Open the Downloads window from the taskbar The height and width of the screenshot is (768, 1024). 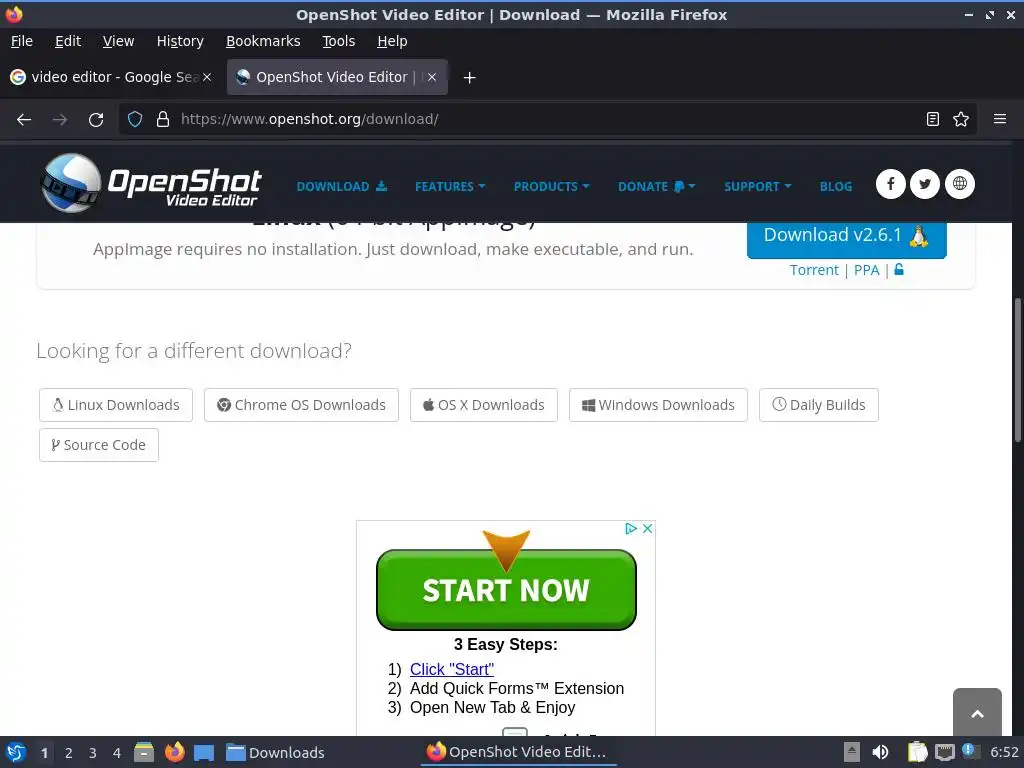(x=276, y=753)
